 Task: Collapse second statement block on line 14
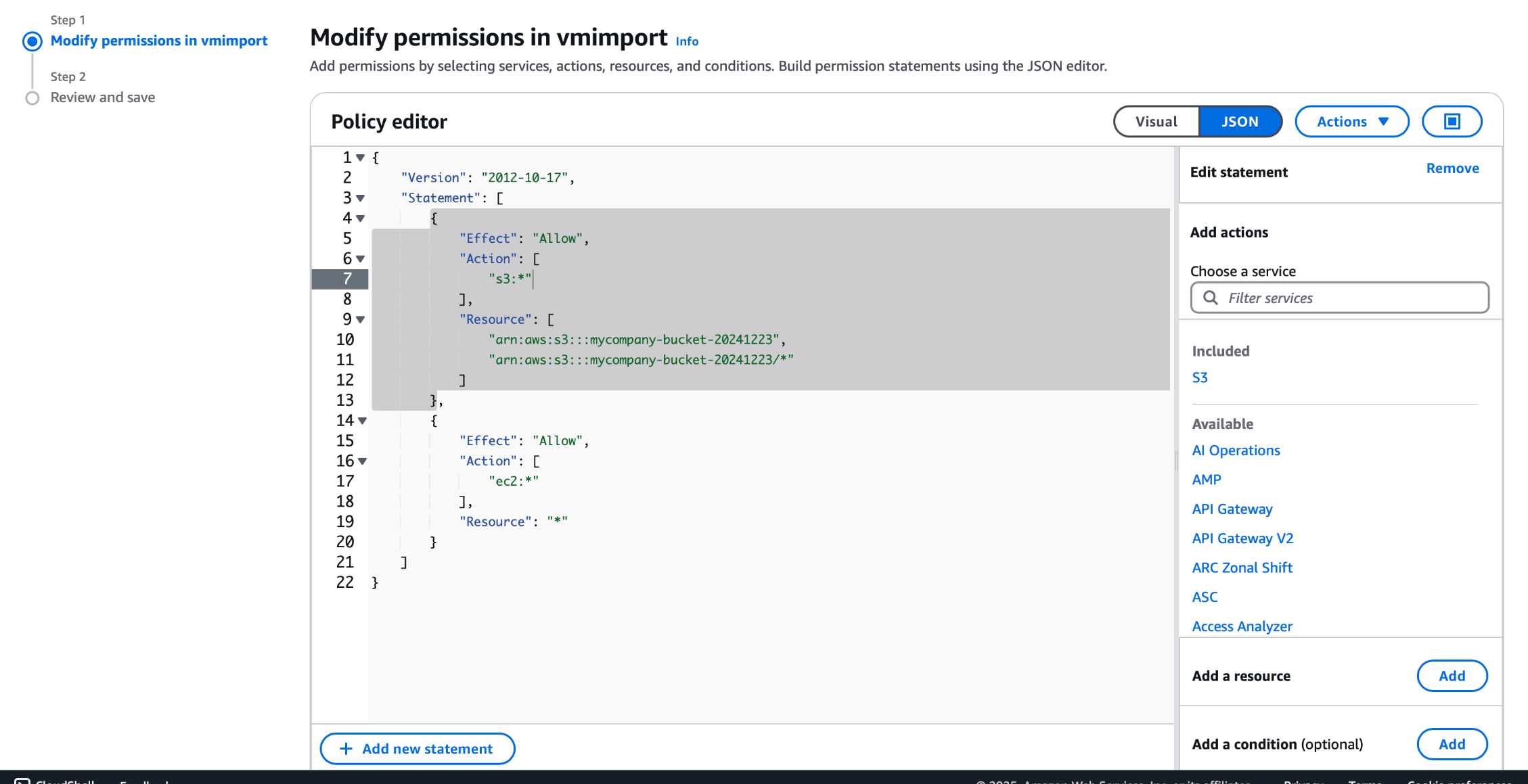coord(363,421)
